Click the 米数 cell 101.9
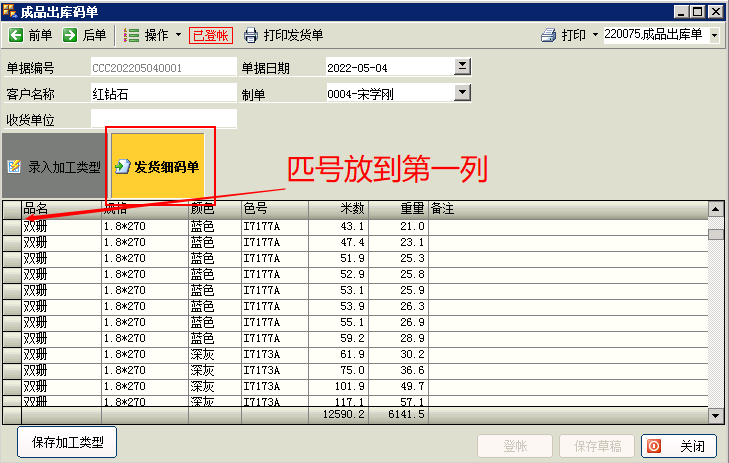The width and height of the screenshot is (729, 463). (x=338, y=386)
